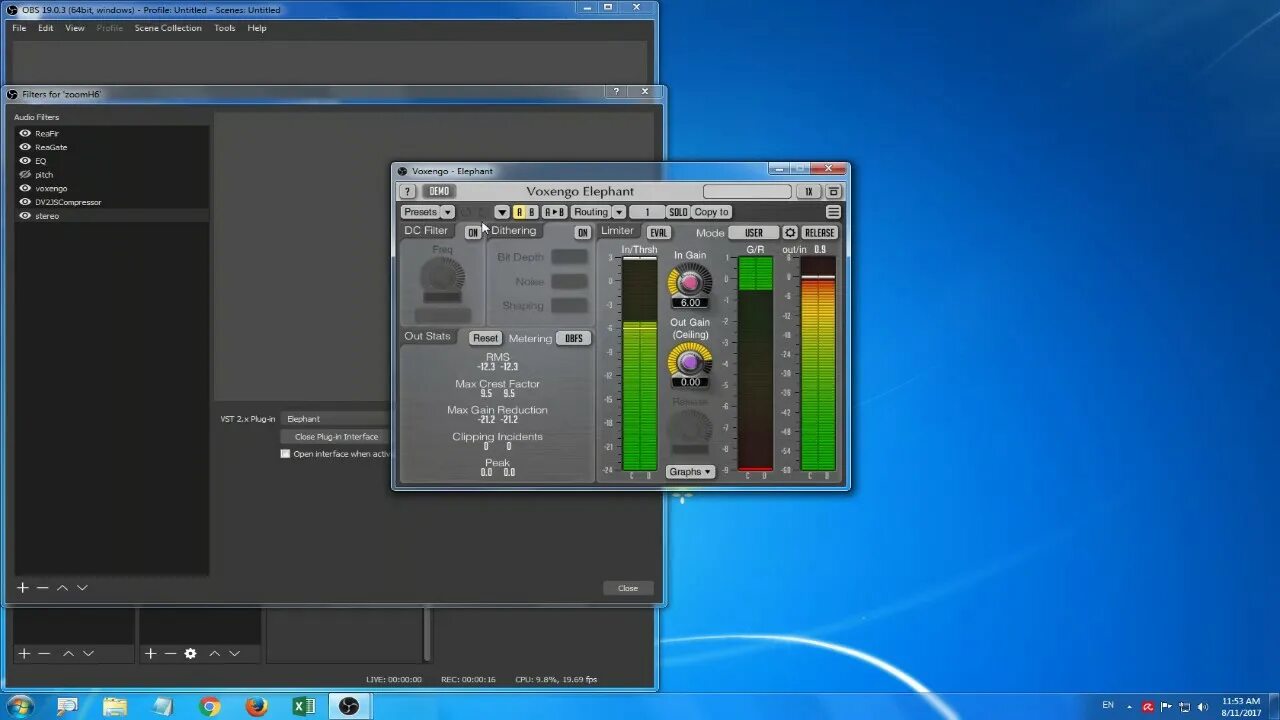
Task: Open the Tools menu in OBS
Action: click(225, 28)
